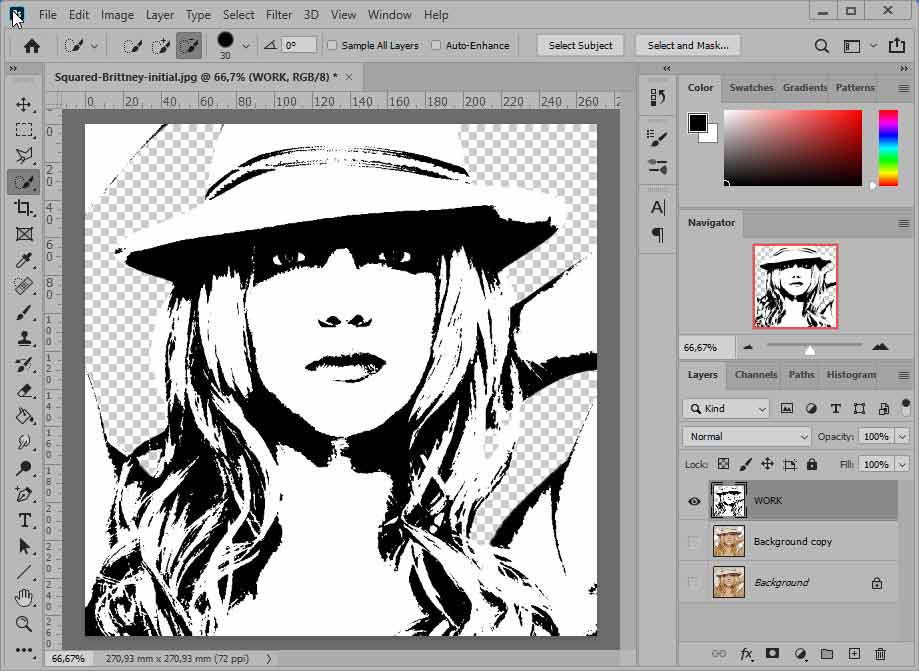The image size is (919, 671).
Task: Enable Auto-Enhance checkbox
Action: [436, 45]
